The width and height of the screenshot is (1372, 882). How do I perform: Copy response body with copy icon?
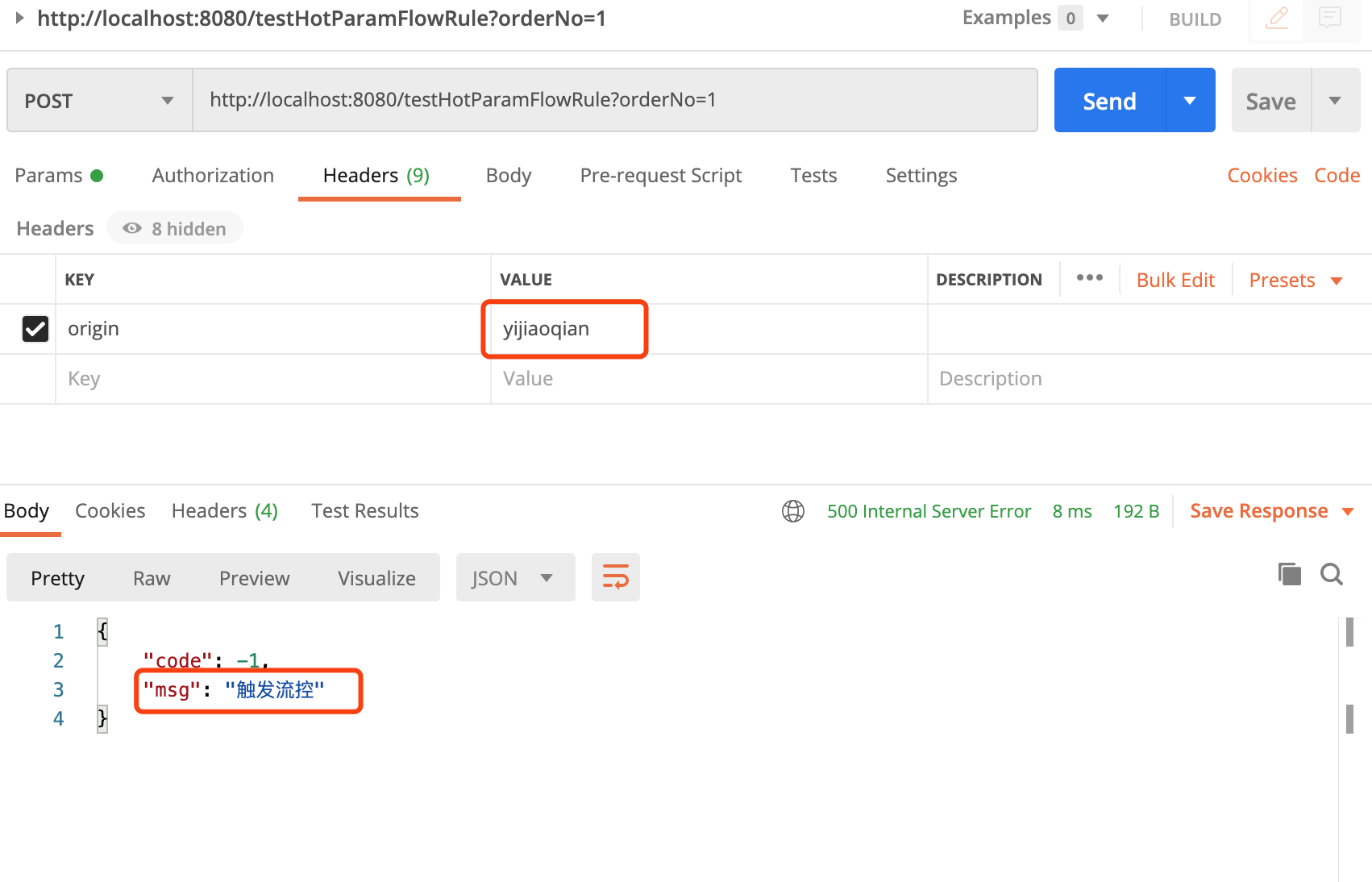tap(1289, 574)
